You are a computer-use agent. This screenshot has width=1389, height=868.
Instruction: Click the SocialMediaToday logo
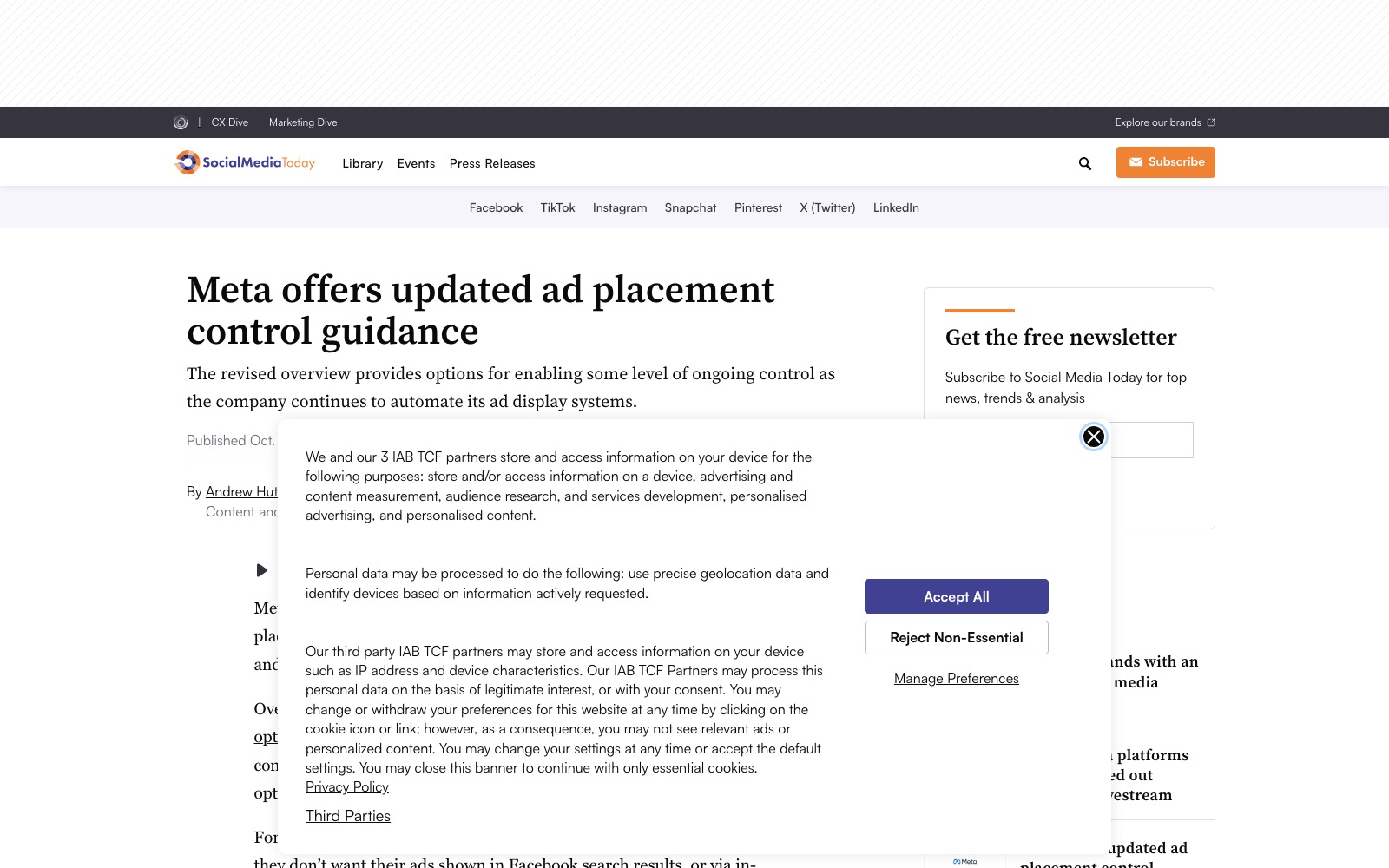[245, 162]
